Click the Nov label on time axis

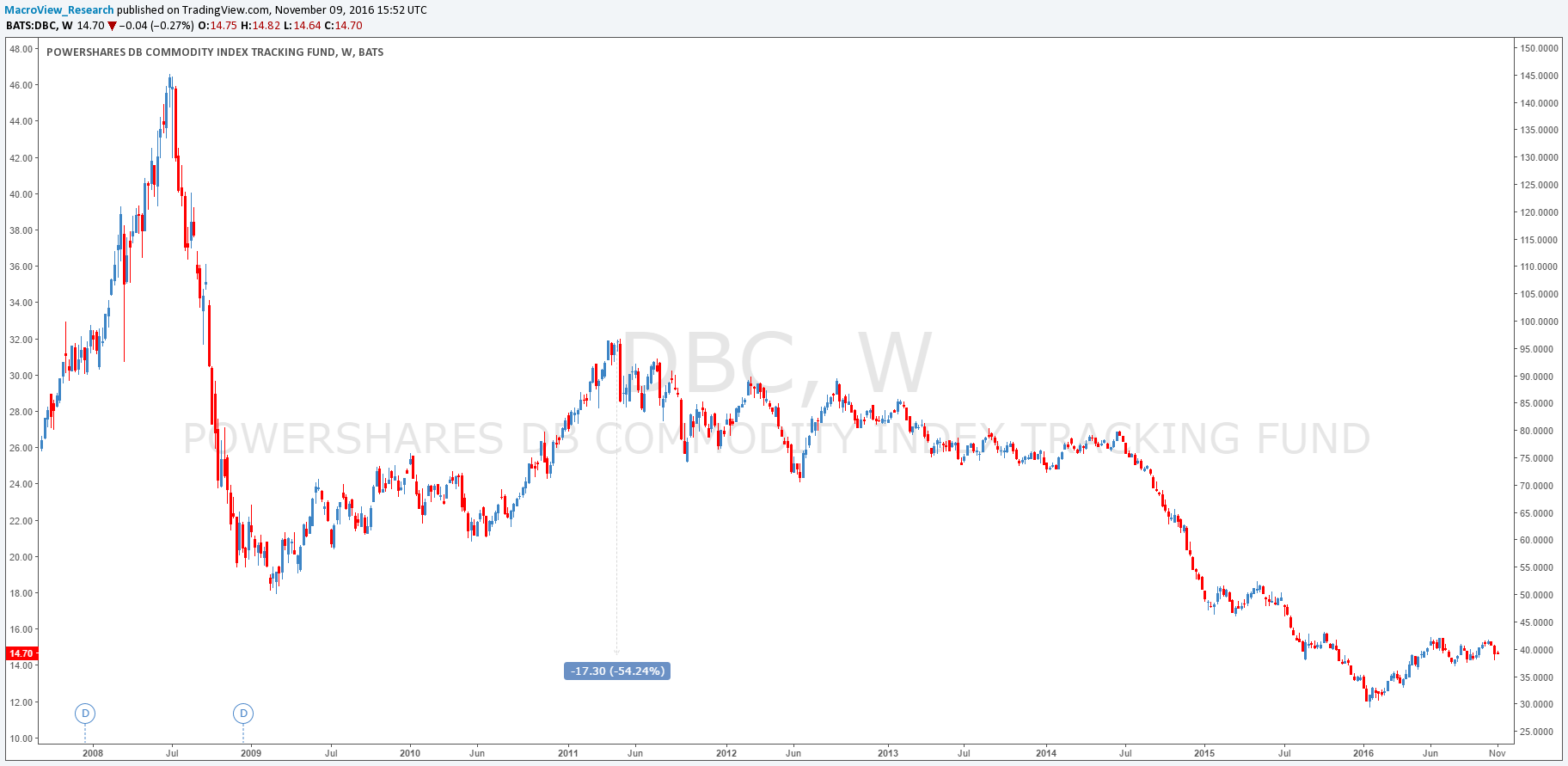point(1497,753)
